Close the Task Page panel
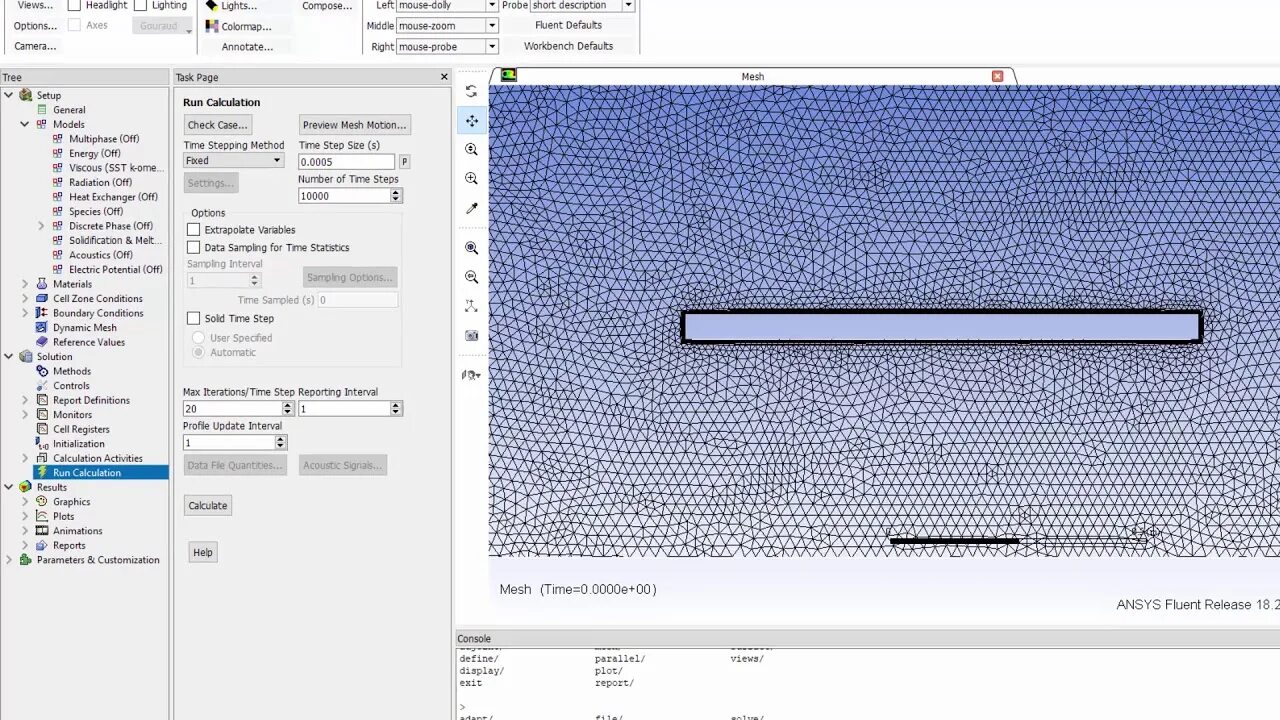The image size is (1280, 720). pyautogui.click(x=444, y=77)
